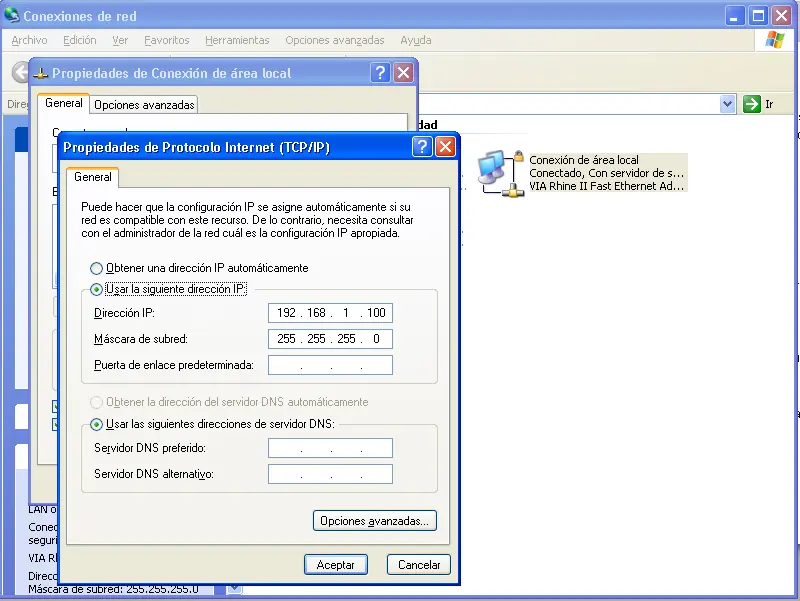The image size is (800, 601).
Task: Click the VIA Rhine II Fast Ethernet adapter text
Action: [606, 186]
